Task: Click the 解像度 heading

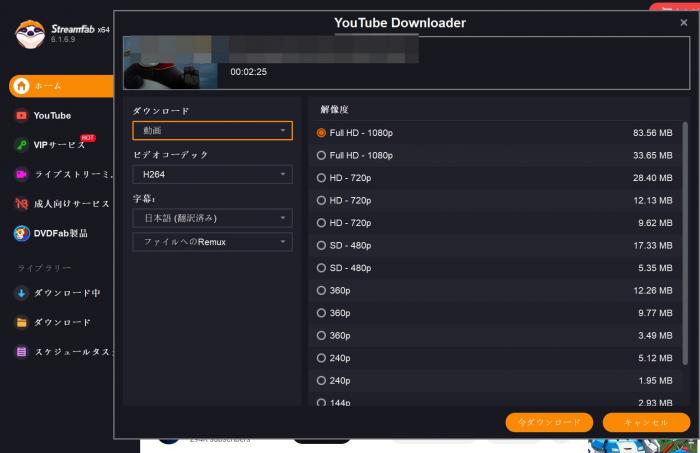Action: (334, 109)
